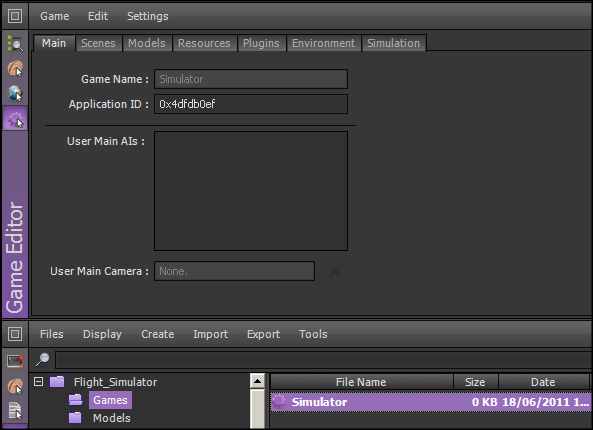Screen dimensions: 593x430
Task: Sort by Date column header
Action: click(543, 382)
